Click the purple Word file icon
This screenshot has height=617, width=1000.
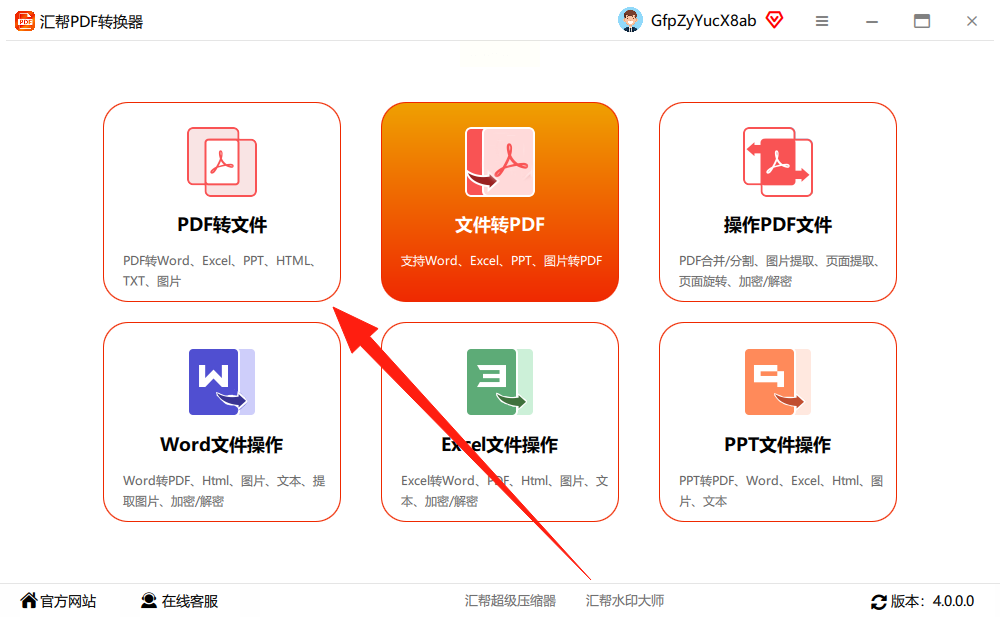(222, 382)
